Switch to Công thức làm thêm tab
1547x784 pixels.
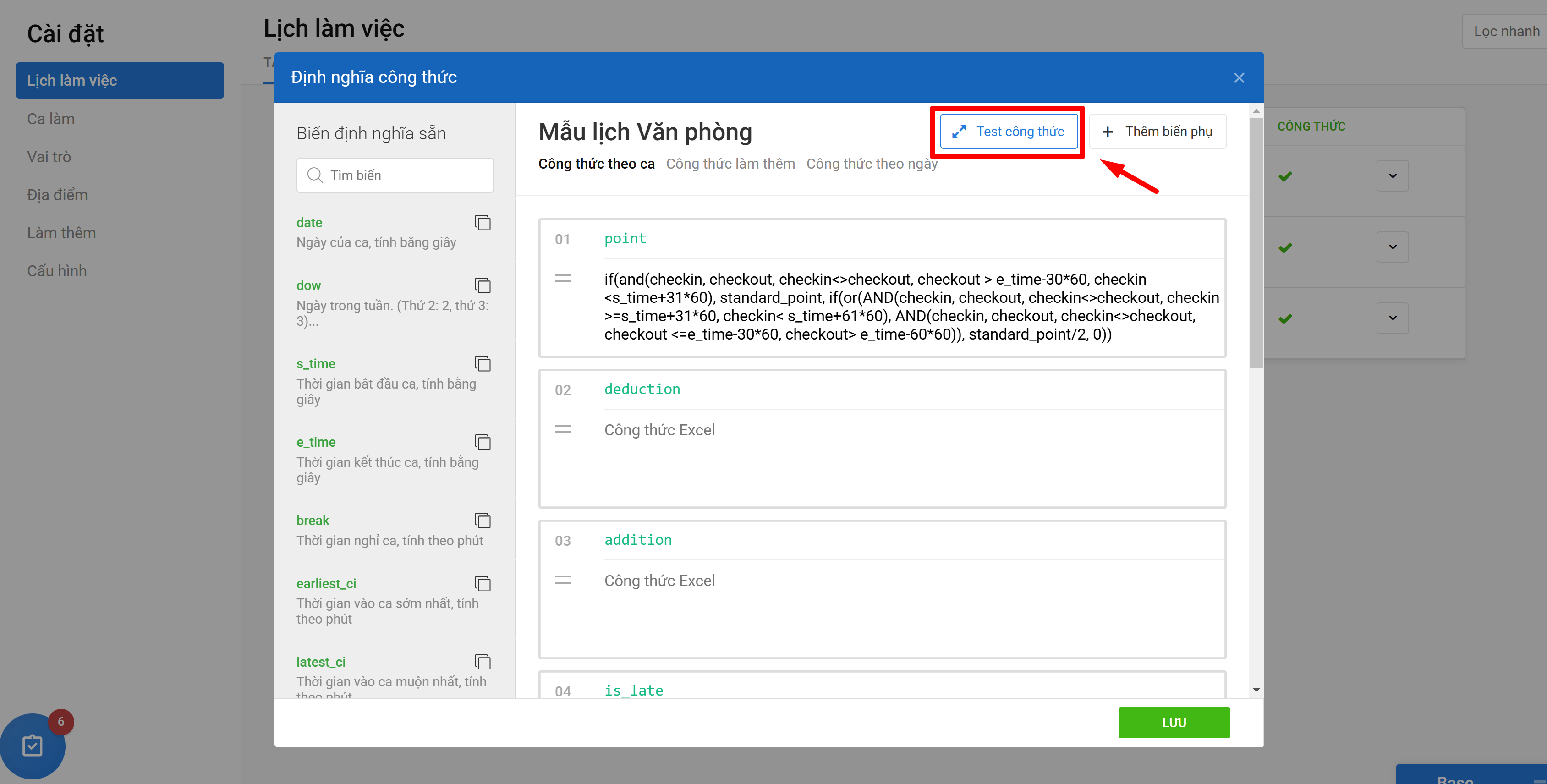coord(730,164)
